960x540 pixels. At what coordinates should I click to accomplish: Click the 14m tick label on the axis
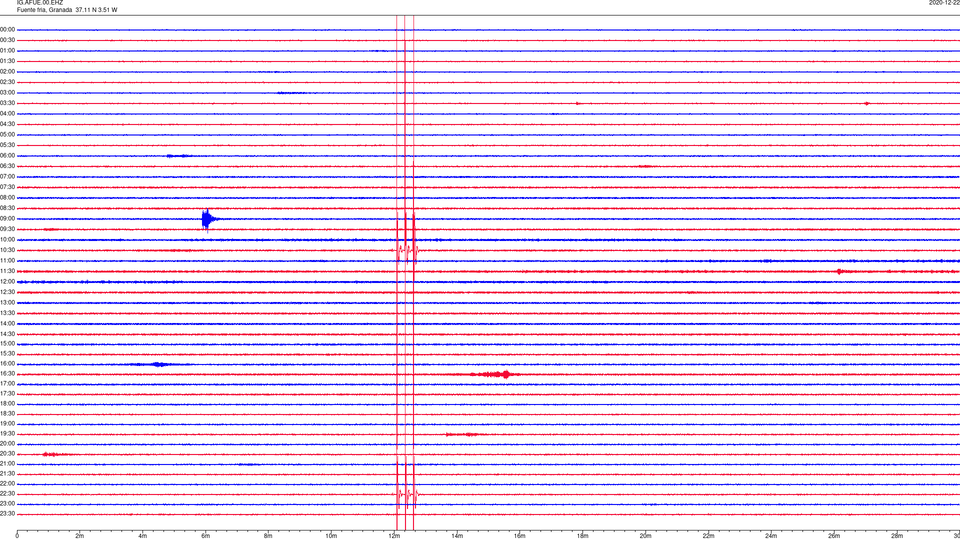point(457,536)
